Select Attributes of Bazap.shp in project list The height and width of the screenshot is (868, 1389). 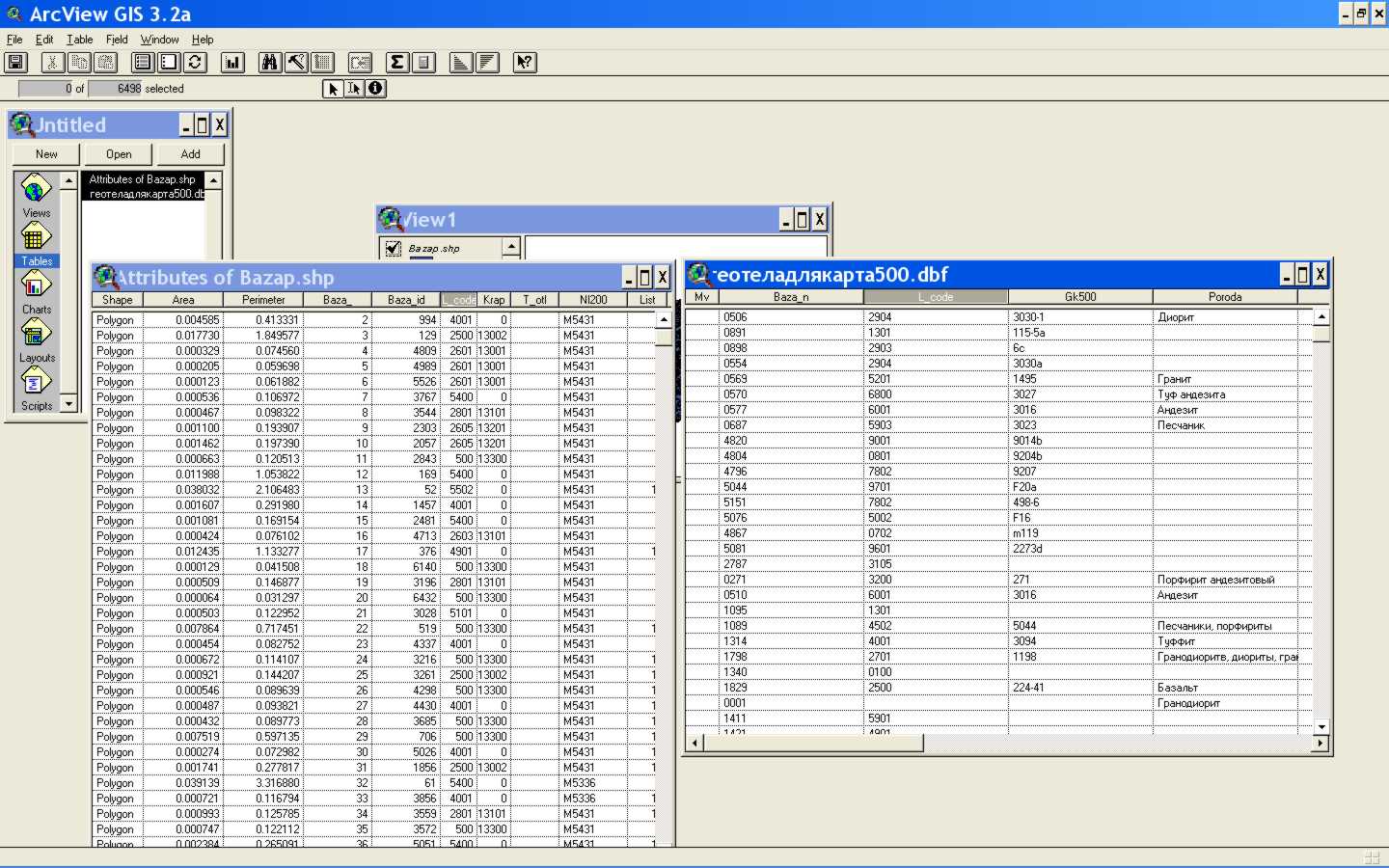click(x=142, y=179)
